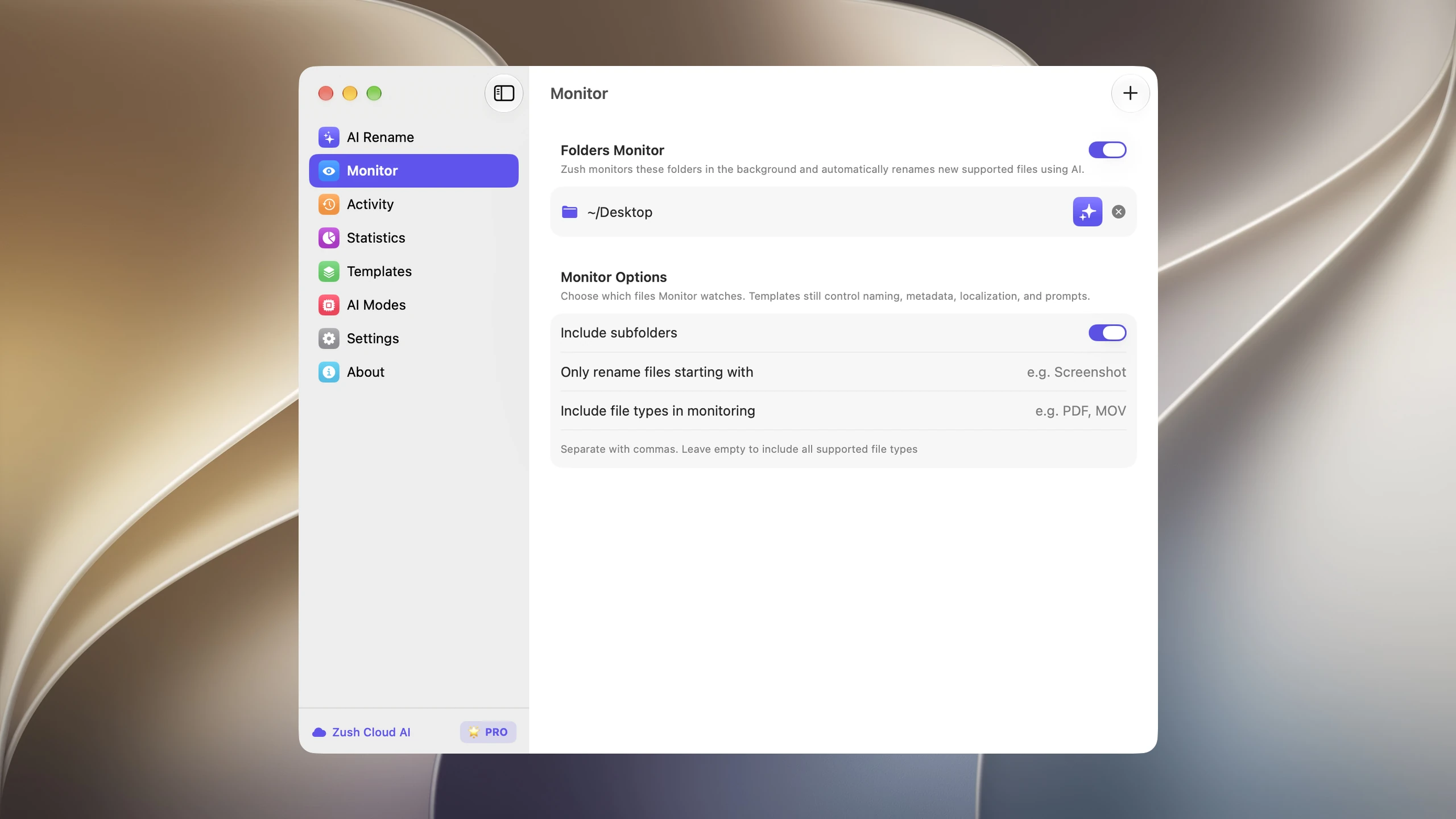The image size is (1456, 819).
Task: Switch to AI Modes
Action: [x=413, y=305]
